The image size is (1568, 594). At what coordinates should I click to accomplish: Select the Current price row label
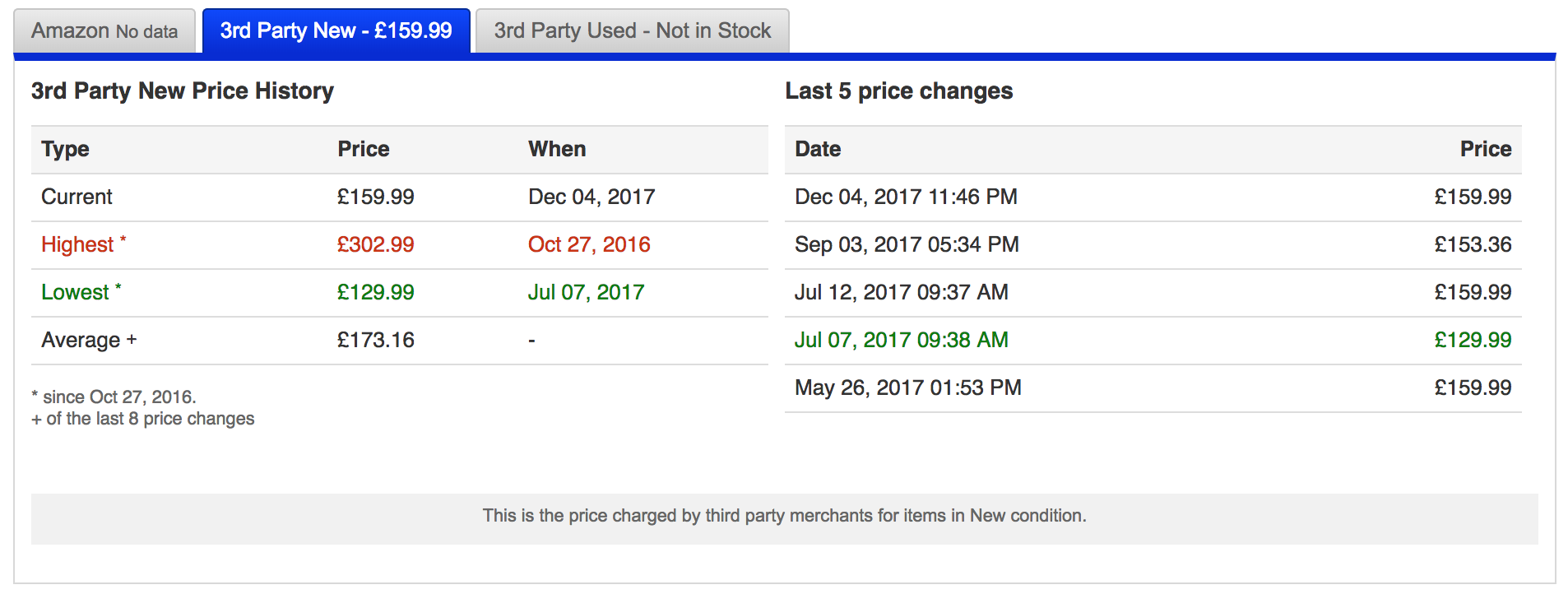[x=77, y=197]
